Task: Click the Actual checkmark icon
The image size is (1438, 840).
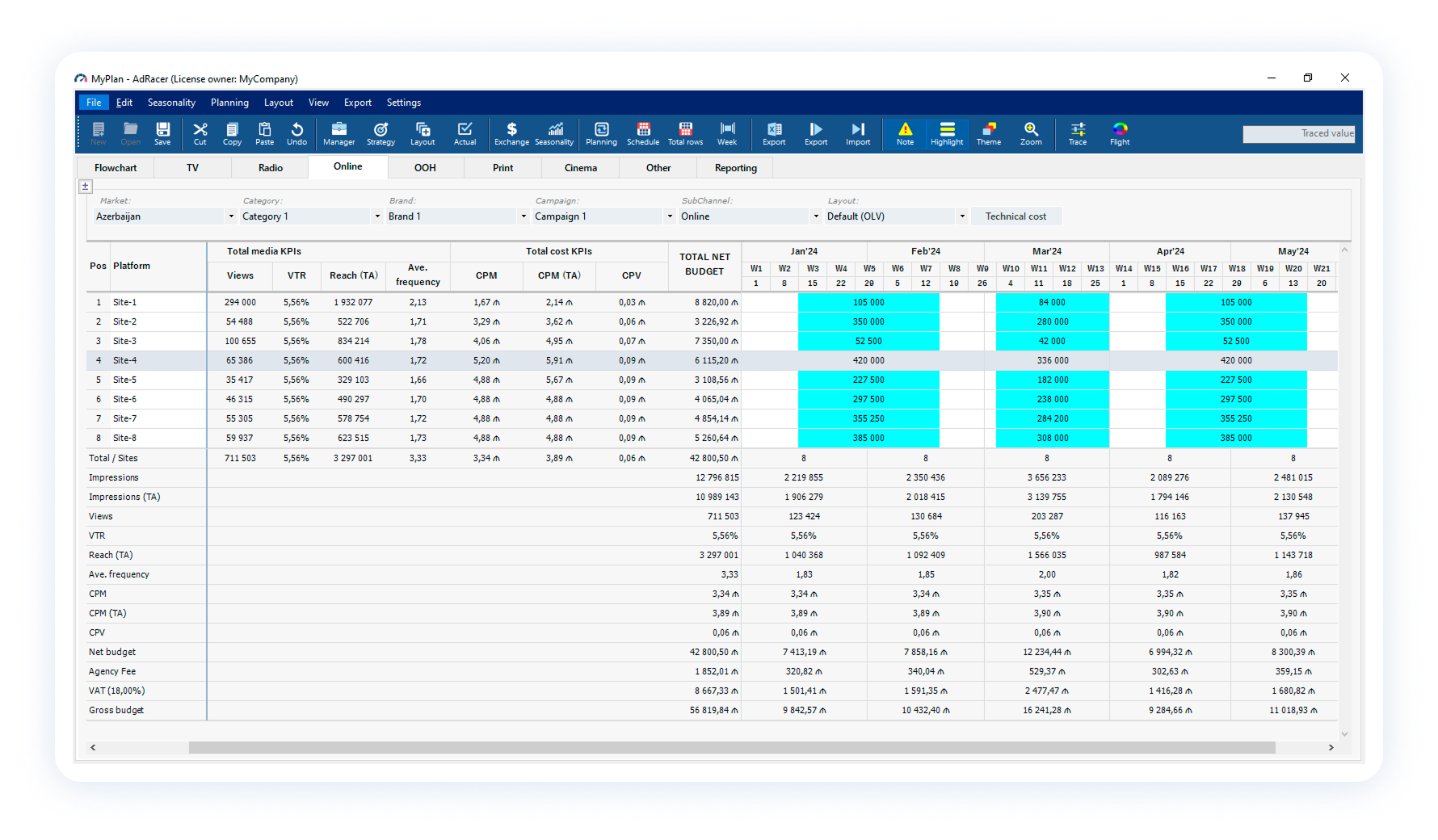Action: point(465,133)
